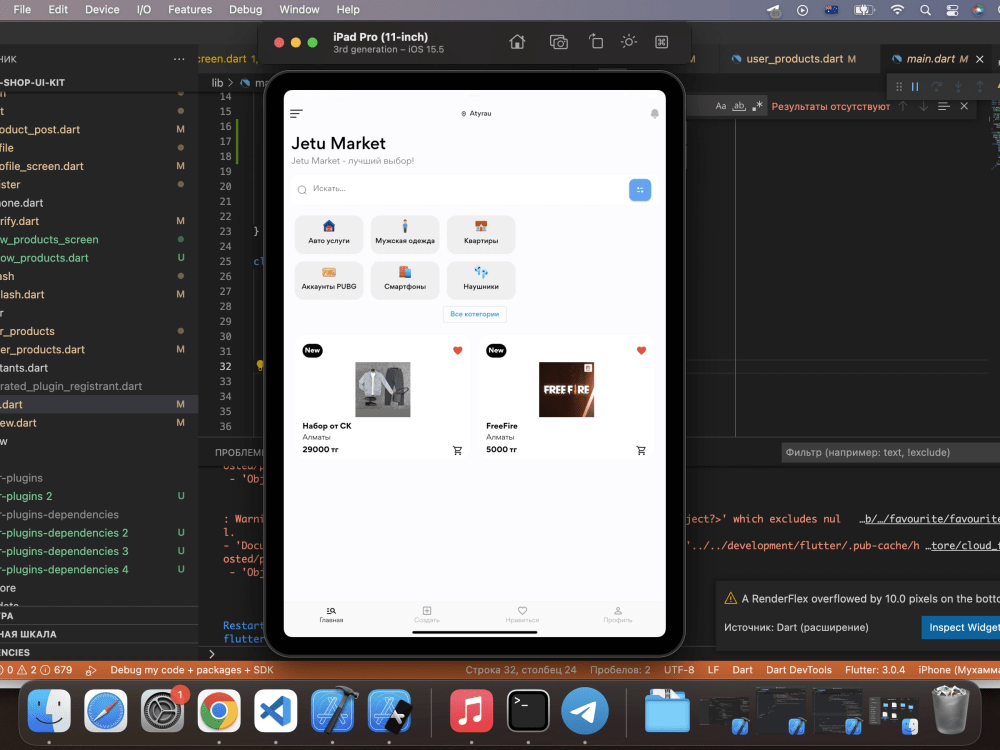Screen dimensions: 1000x750
Task: Toggle the heart on Набор от СК
Action: coord(457,350)
